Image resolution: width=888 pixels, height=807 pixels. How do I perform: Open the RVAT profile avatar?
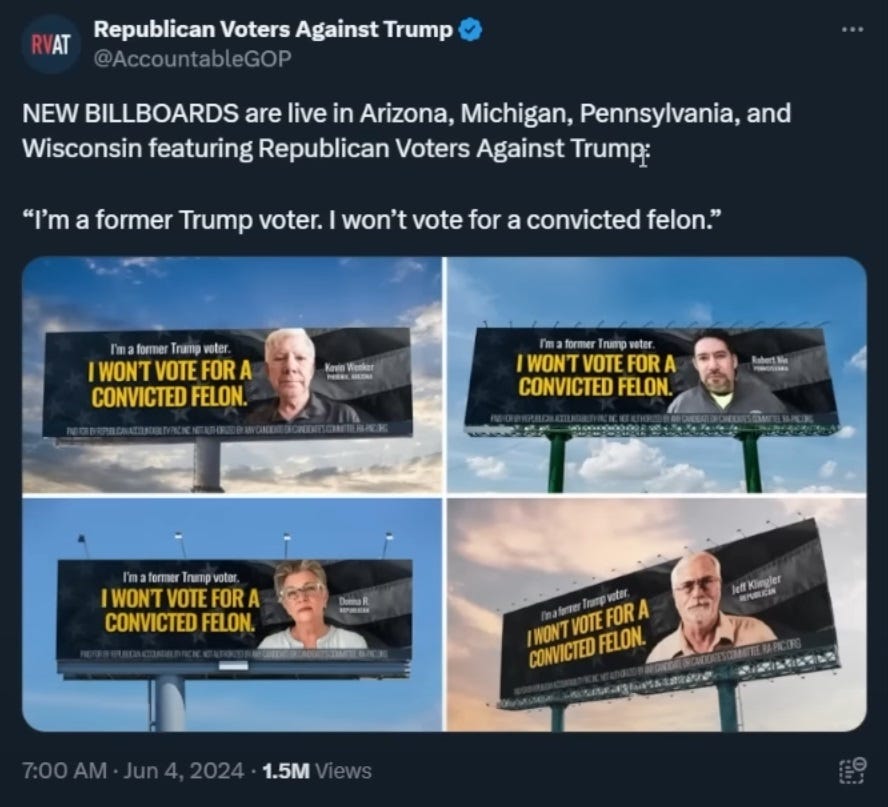pos(50,45)
